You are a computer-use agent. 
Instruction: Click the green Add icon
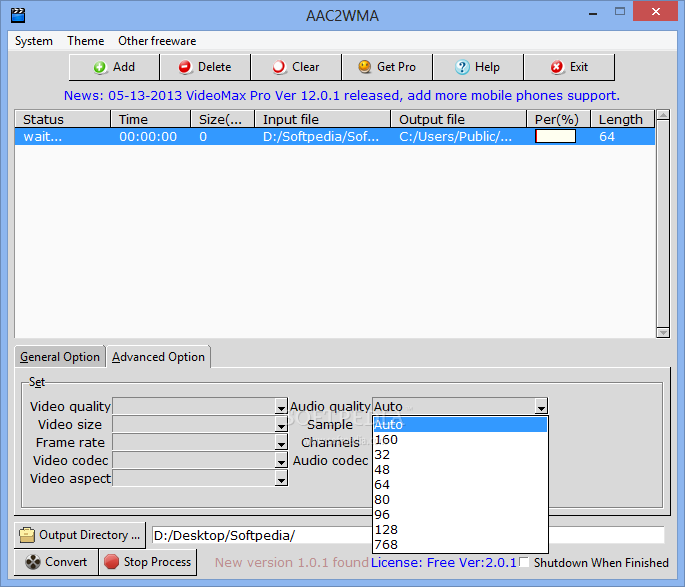click(x=100, y=67)
